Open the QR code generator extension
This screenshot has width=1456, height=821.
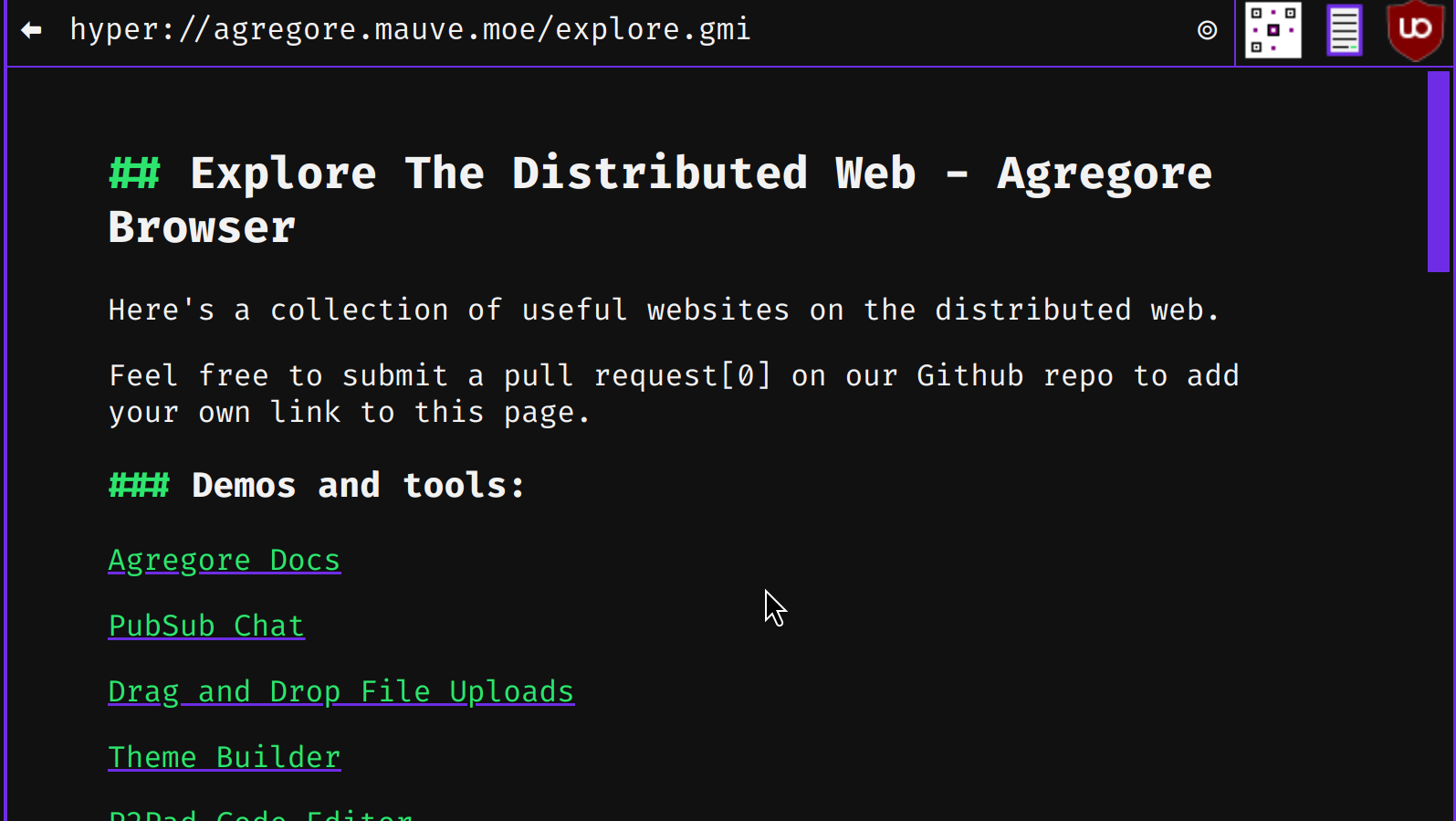[1273, 30]
